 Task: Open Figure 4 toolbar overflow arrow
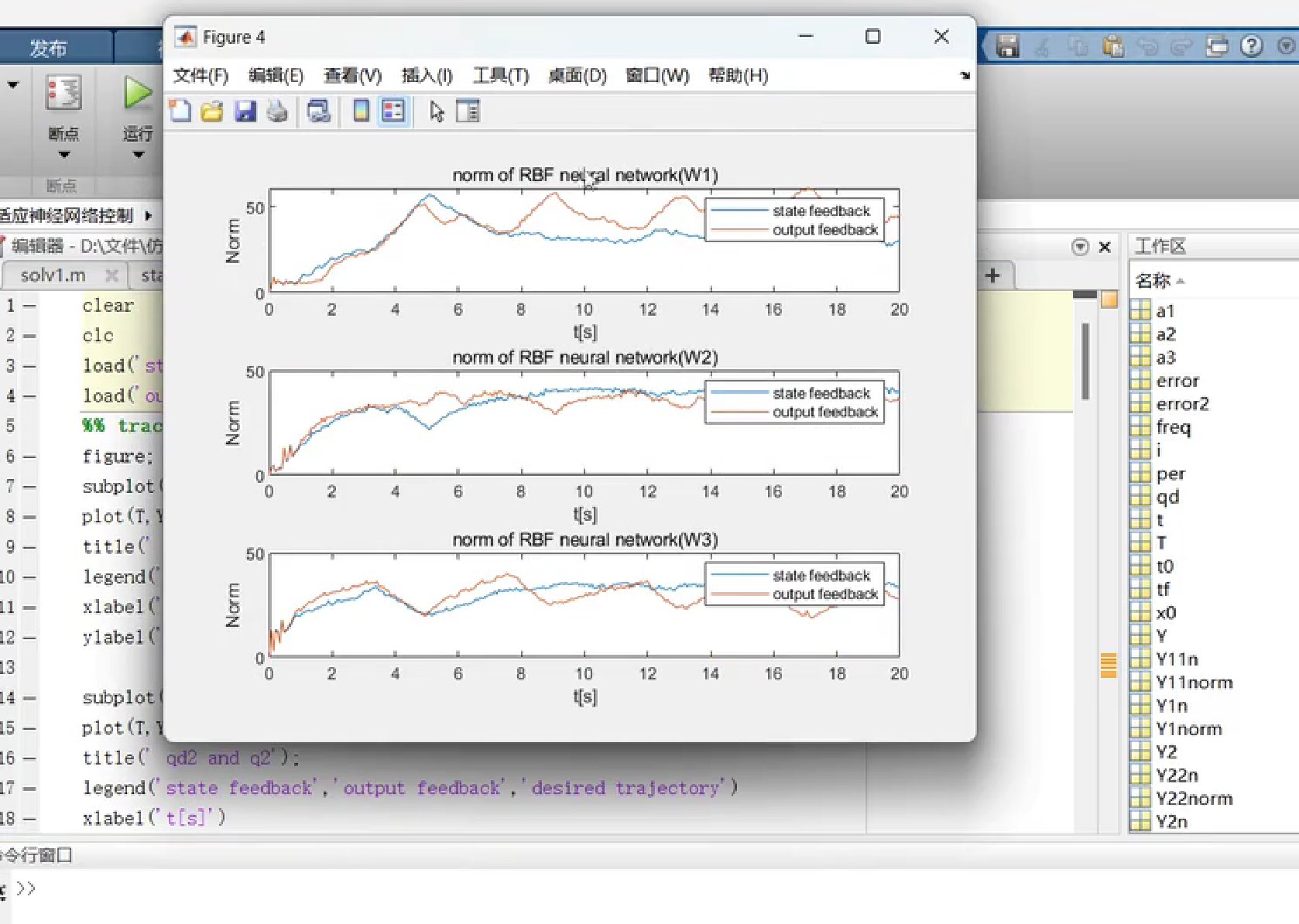(965, 75)
